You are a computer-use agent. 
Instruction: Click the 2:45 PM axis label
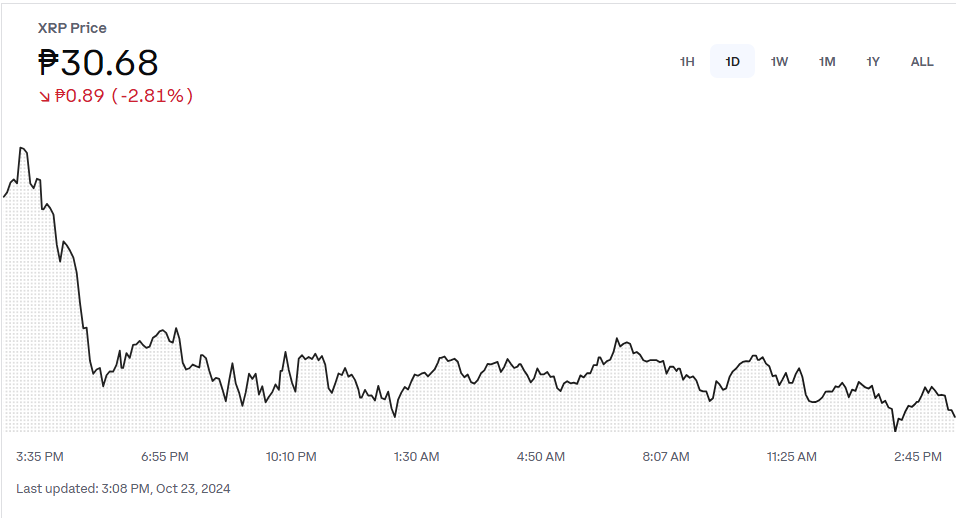(917, 457)
